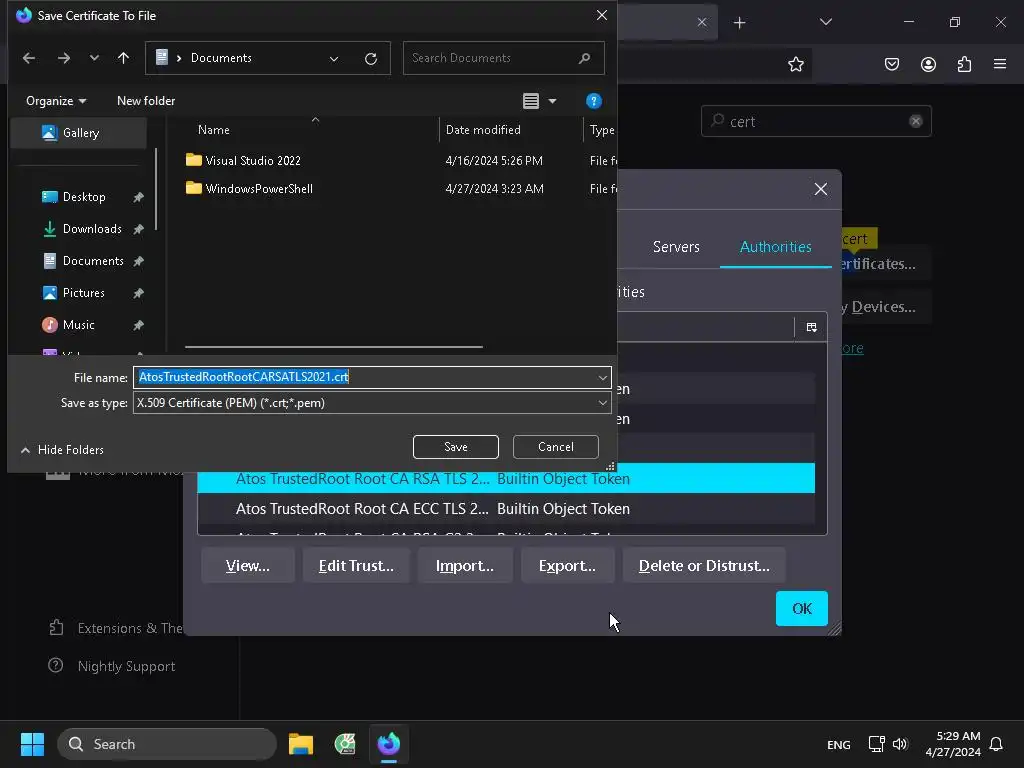Click Edit Trust... button
Viewport: 1024px width, 768px height.
356,566
